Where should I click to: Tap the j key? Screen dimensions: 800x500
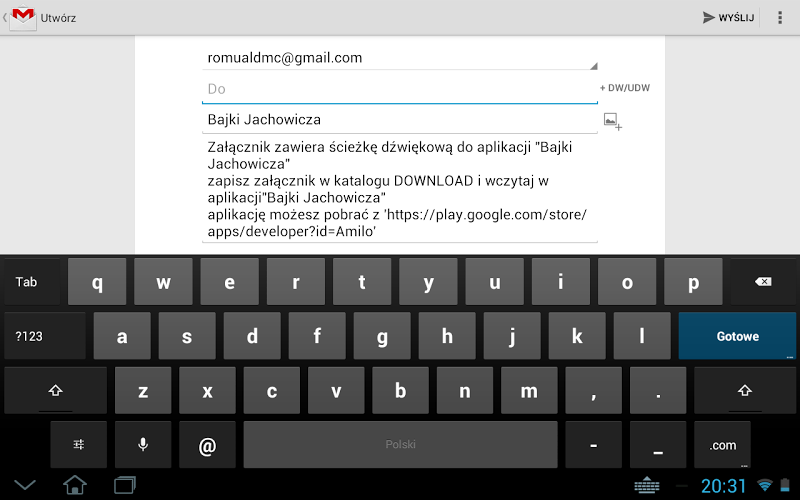(x=512, y=336)
